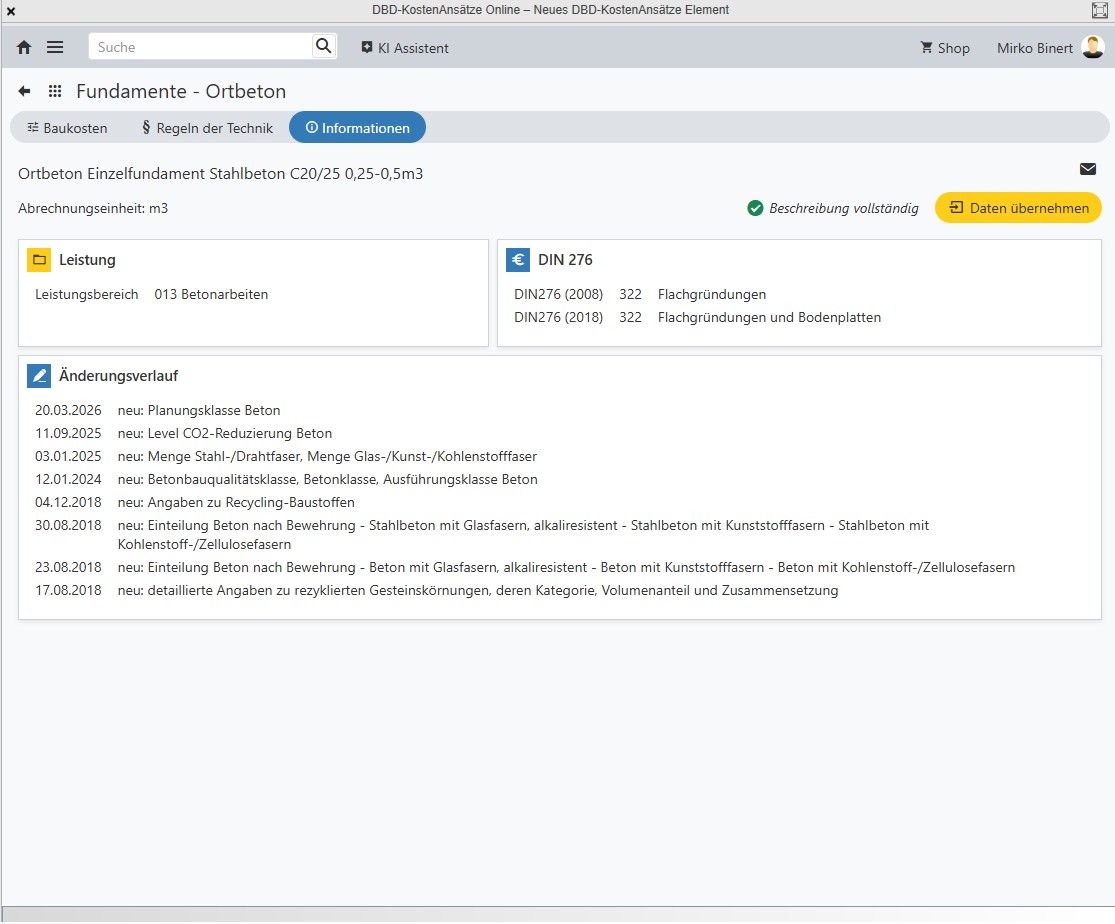Viewport: 1115px width, 924px height.
Task: Click the DIN 276 euro icon
Action: [x=518, y=260]
